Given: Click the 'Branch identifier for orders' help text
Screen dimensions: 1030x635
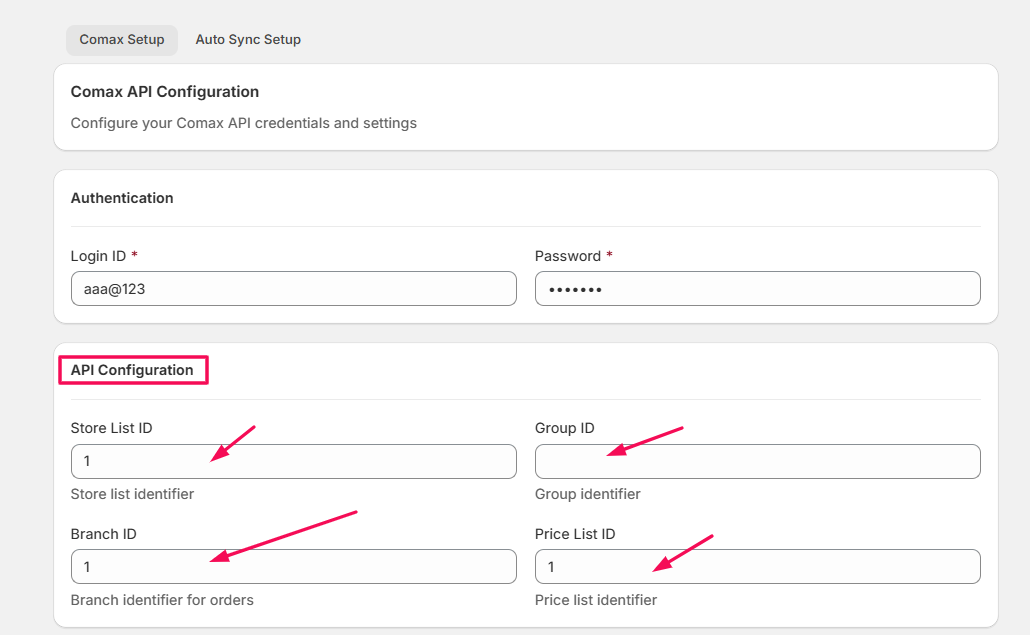Looking at the screenshot, I should 162,600.
